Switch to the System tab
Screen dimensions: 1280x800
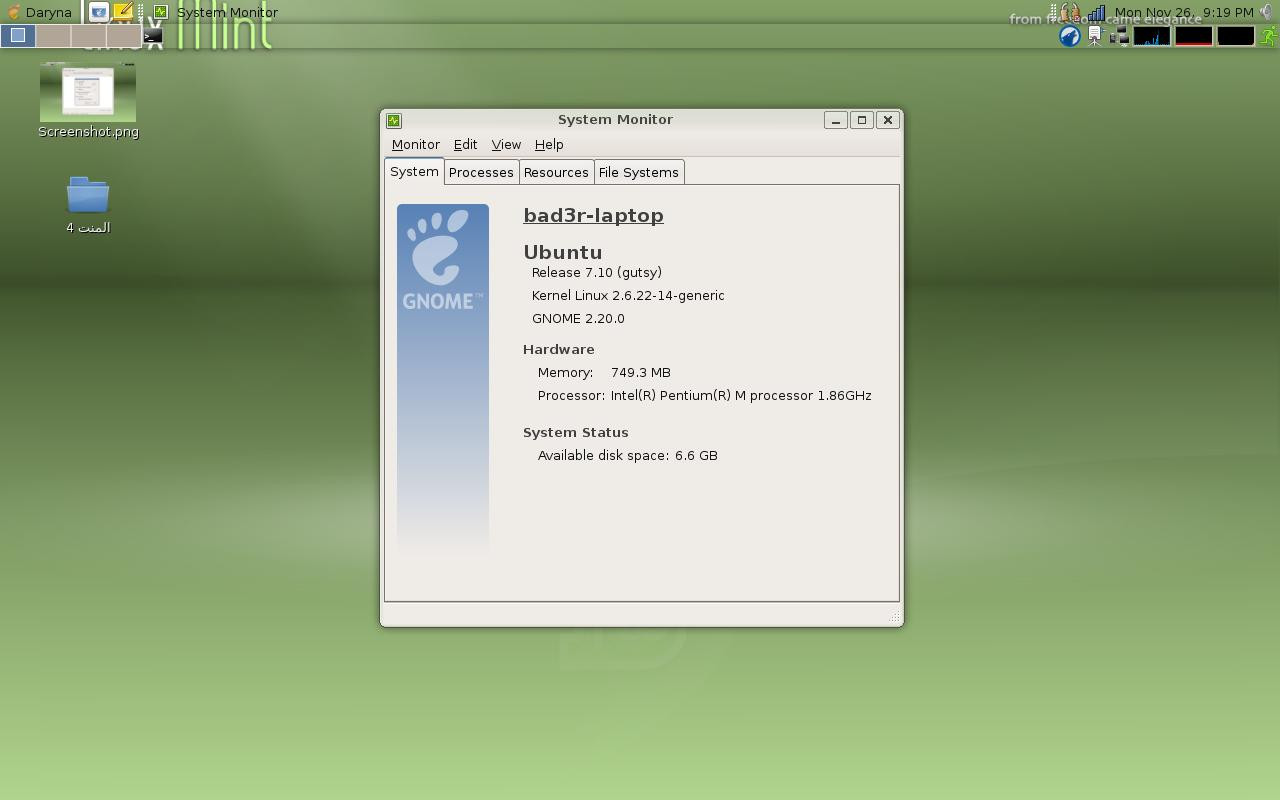(x=414, y=171)
